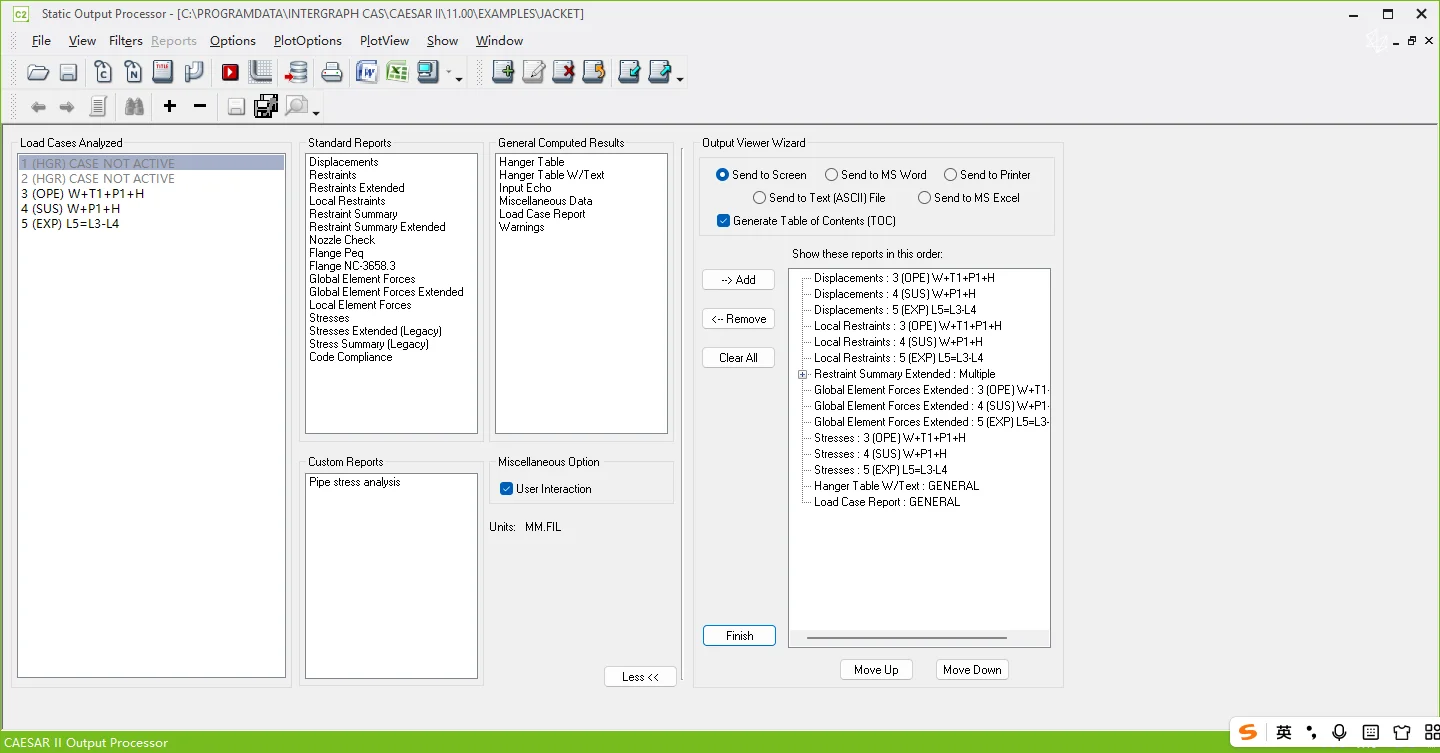Click the edit report pencil icon
The width and height of the screenshot is (1440, 753).
click(x=533, y=72)
